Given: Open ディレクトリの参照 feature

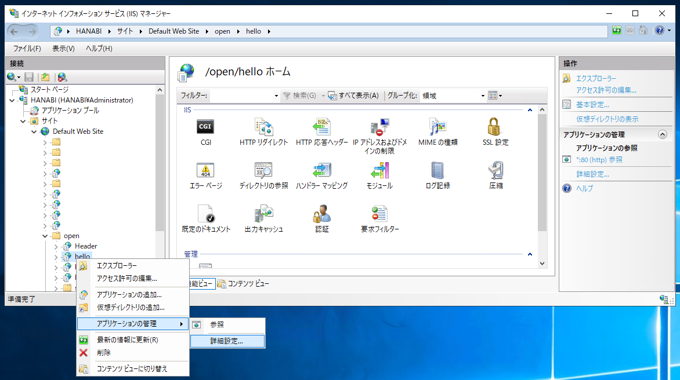Looking at the screenshot, I should (x=264, y=176).
